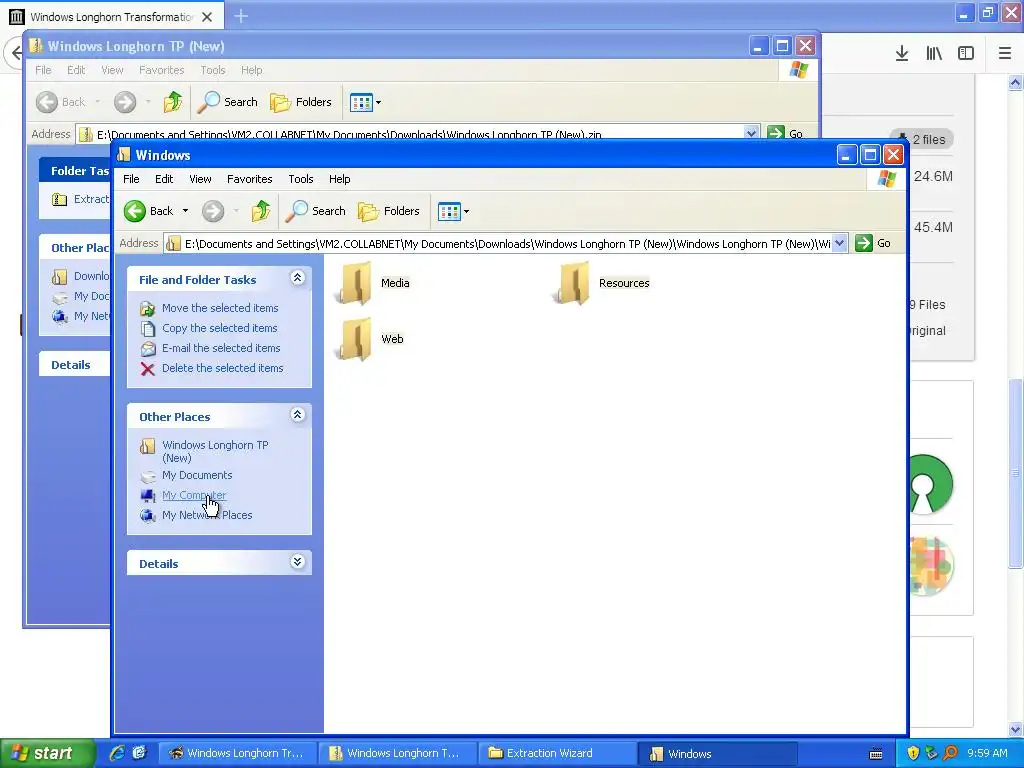Open Help menu in Windows window

340,179
